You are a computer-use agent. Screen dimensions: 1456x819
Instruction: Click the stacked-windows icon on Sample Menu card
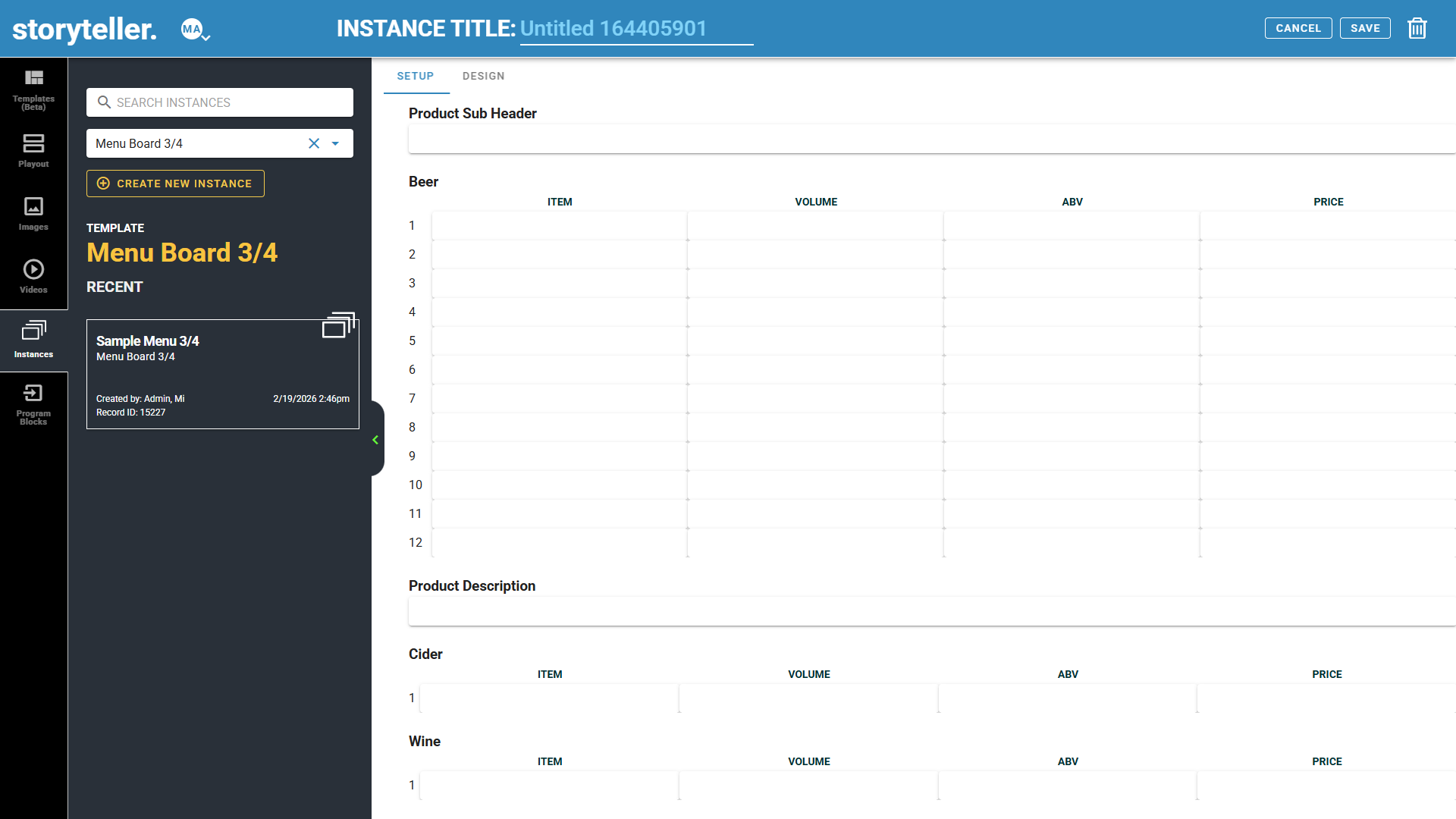pos(338,325)
